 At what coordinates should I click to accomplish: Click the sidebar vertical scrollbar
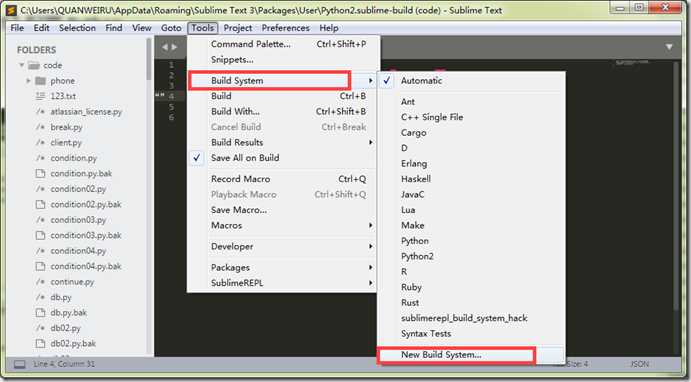pos(149,59)
